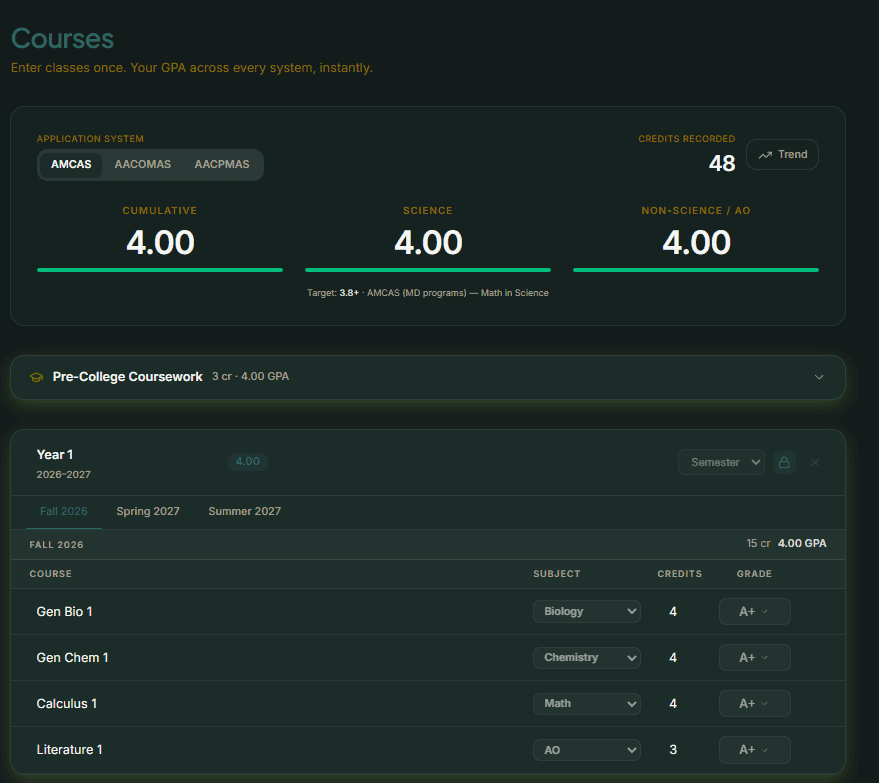Click the graduation cap icon beside Pre-College Coursework
This screenshot has width=879, height=783.
click(36, 377)
